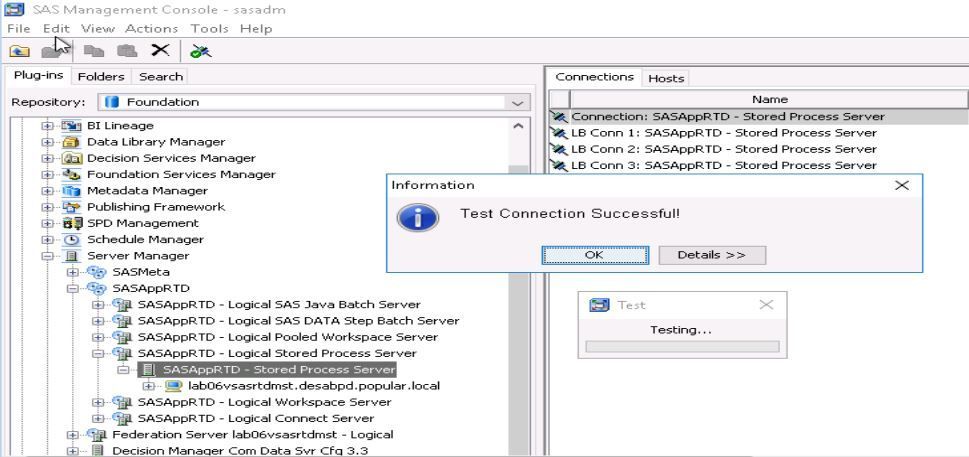Open the Edit menu

tap(56, 28)
